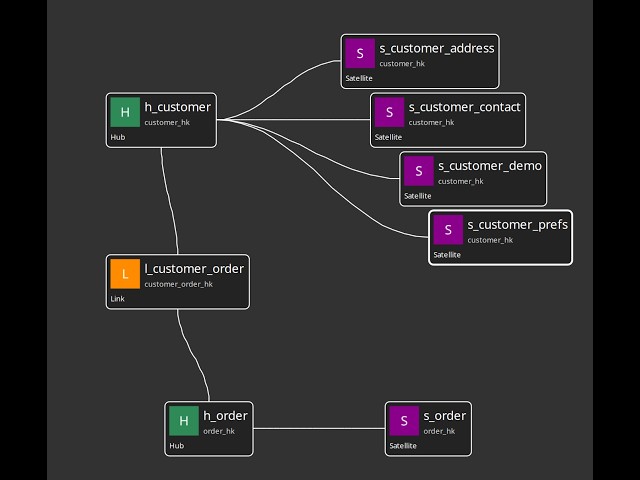
Task: Click Satellite label in s_customer_contact
Action: (x=388, y=137)
